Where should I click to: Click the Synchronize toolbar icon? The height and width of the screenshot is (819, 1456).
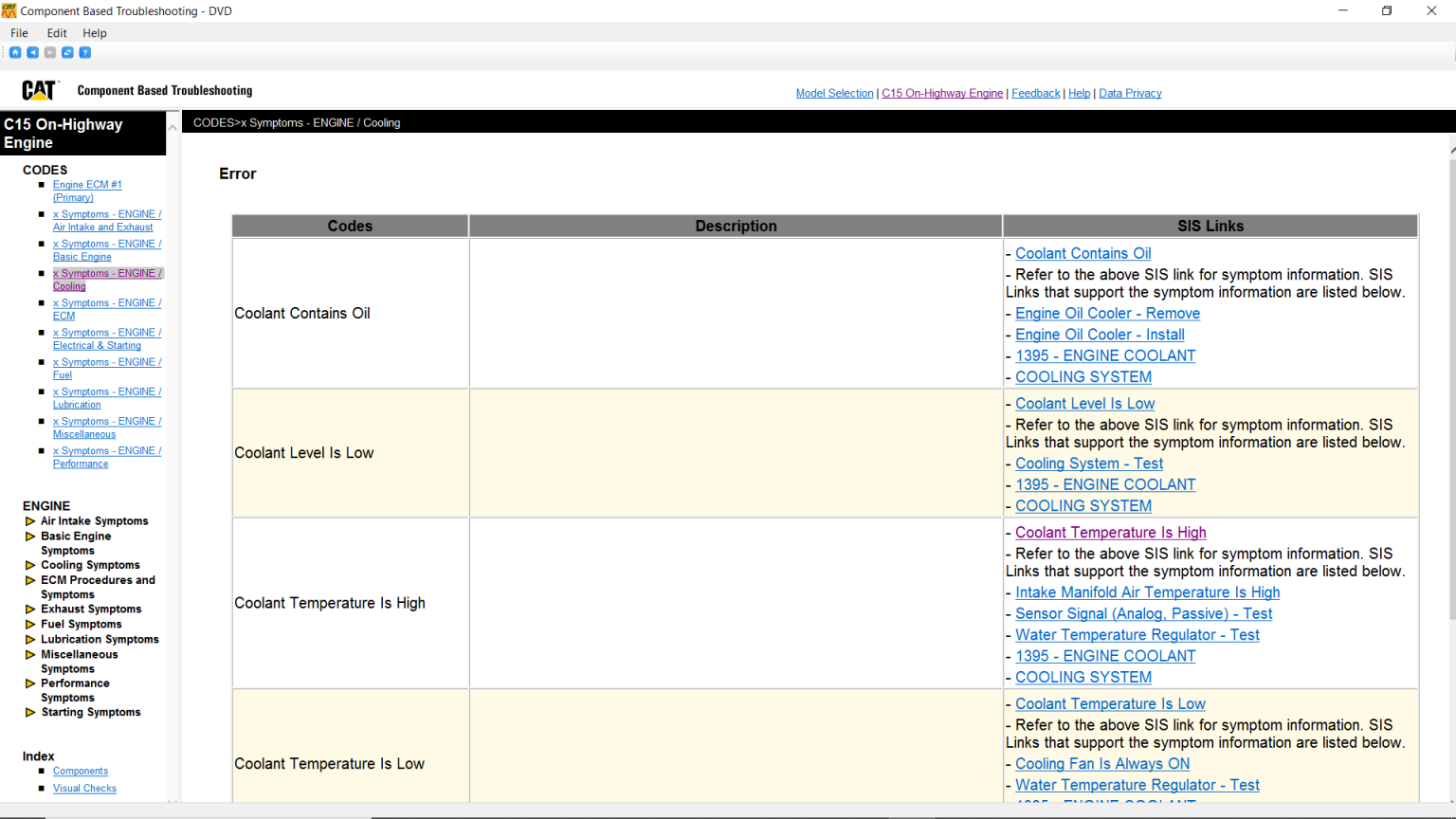pos(66,52)
